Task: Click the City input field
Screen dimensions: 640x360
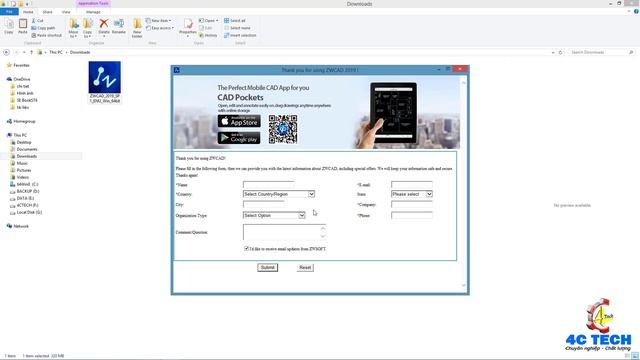Action: [263, 204]
